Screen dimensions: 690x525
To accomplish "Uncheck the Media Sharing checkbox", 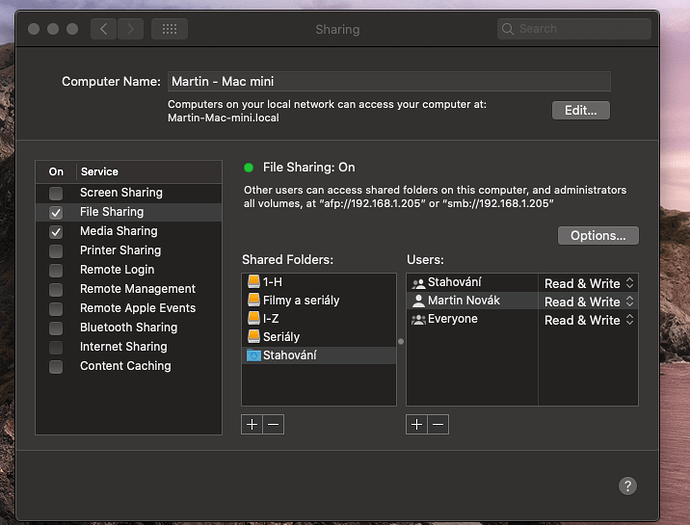I will point(56,232).
